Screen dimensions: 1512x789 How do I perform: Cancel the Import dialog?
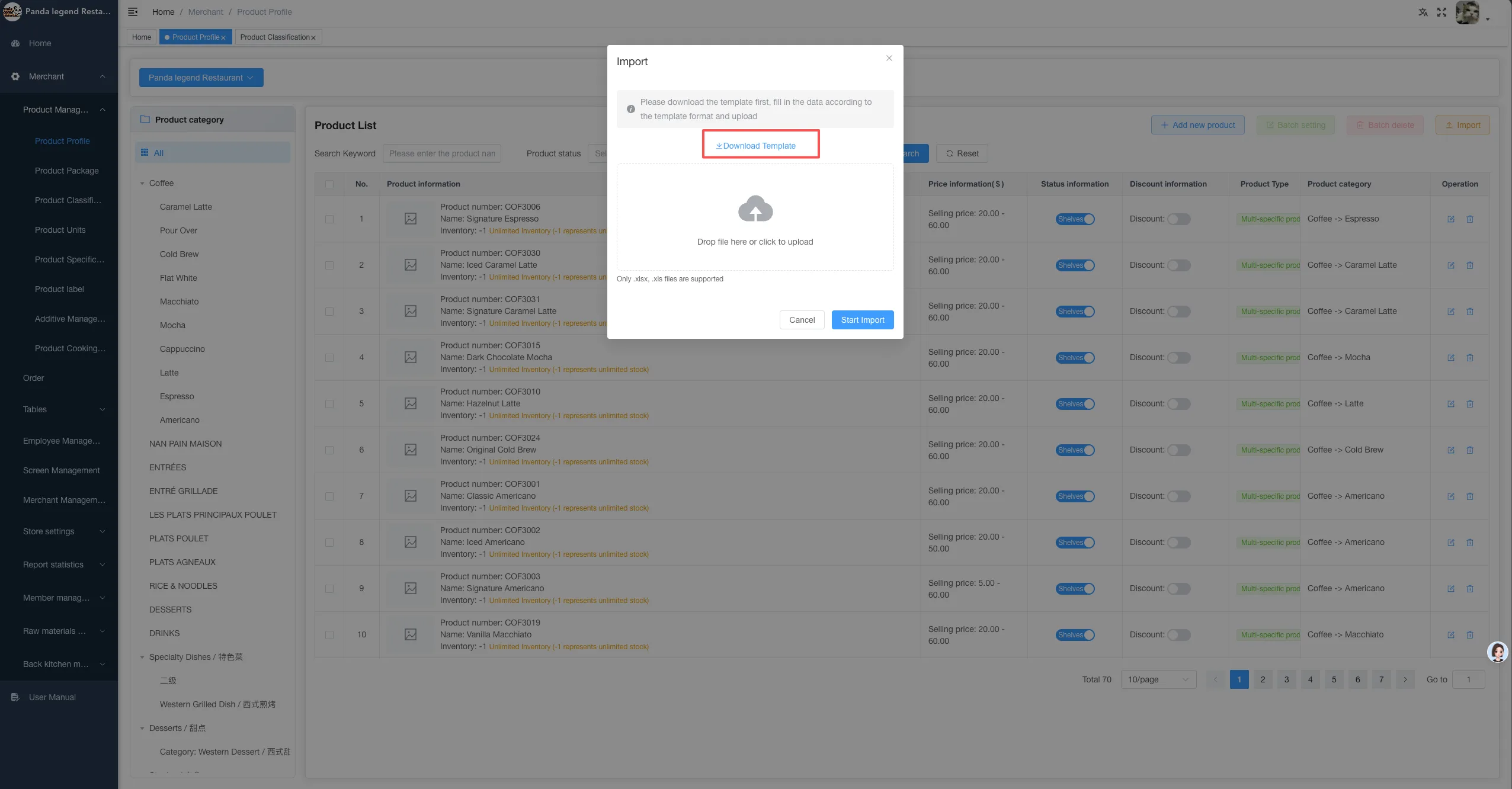802,320
